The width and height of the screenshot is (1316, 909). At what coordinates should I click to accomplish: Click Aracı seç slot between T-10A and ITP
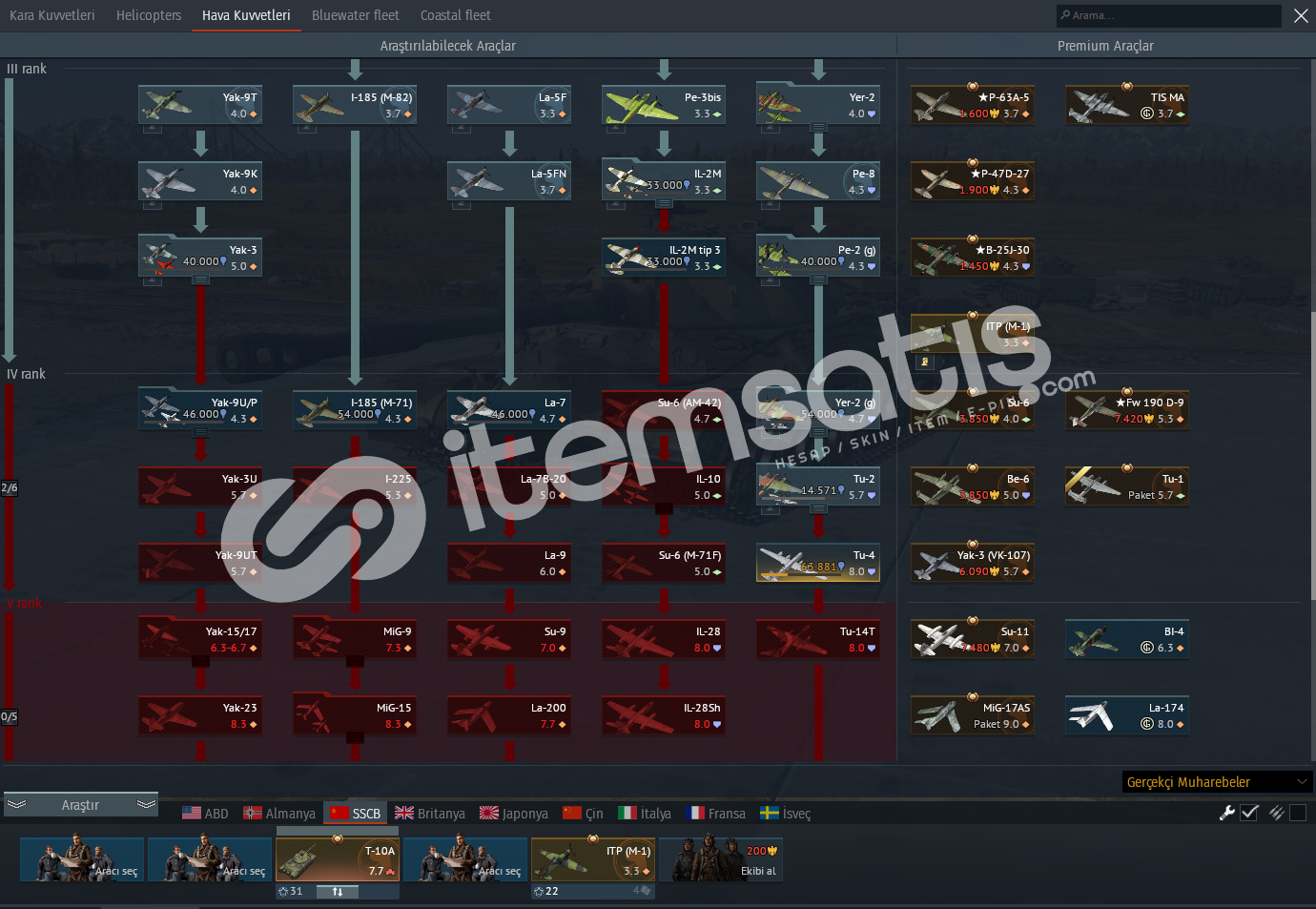click(x=465, y=859)
